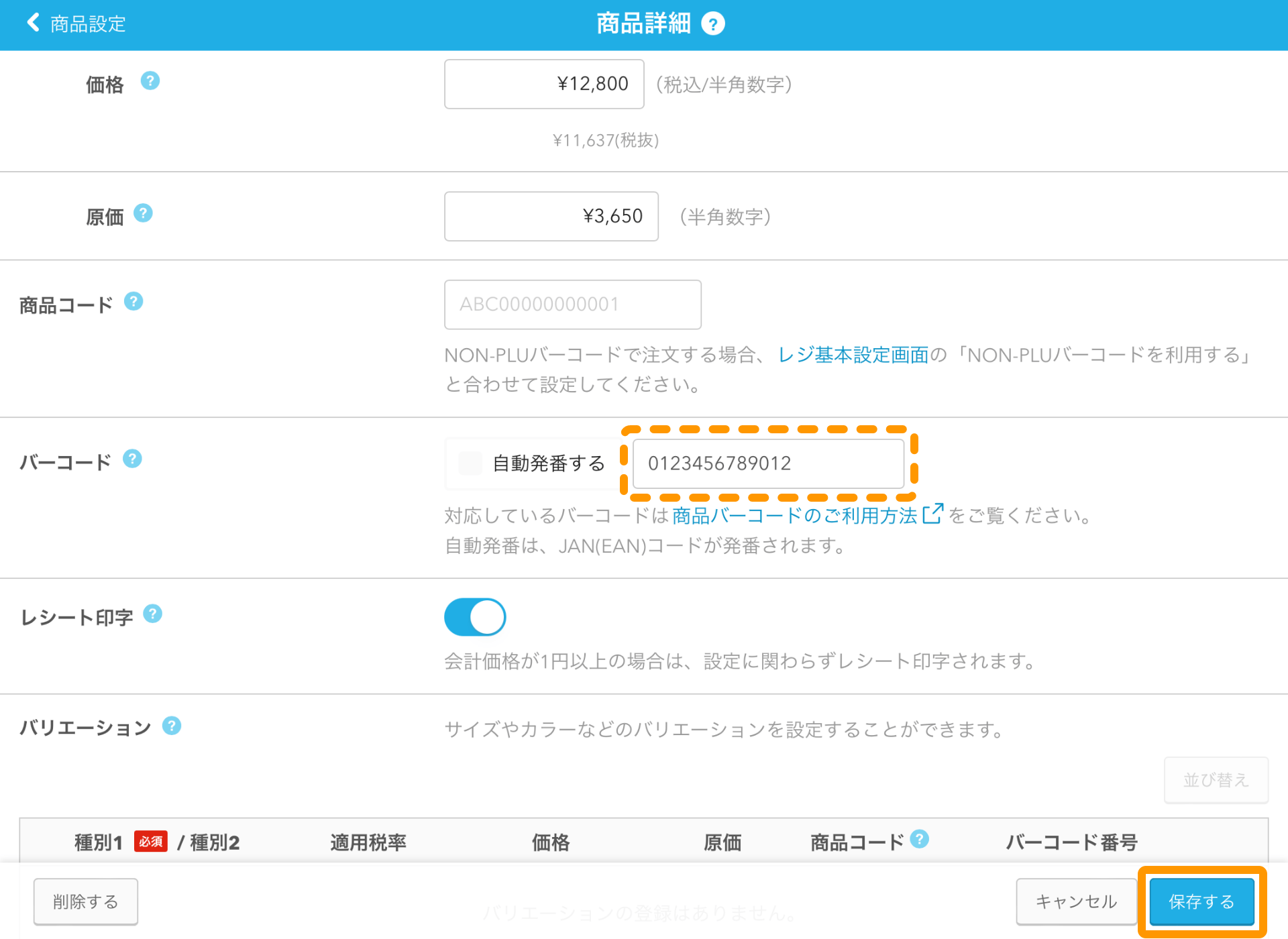Screen dimensions: 1288x939
Task: Click help icon in 商品コード table header
Action: [x=920, y=838]
